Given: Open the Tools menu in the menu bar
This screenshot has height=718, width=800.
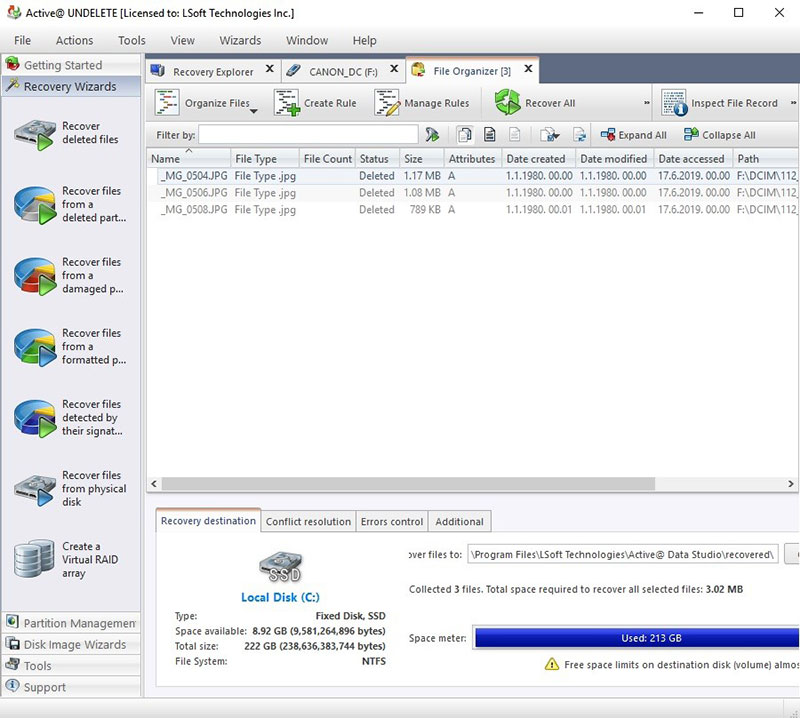Looking at the screenshot, I should (x=132, y=40).
